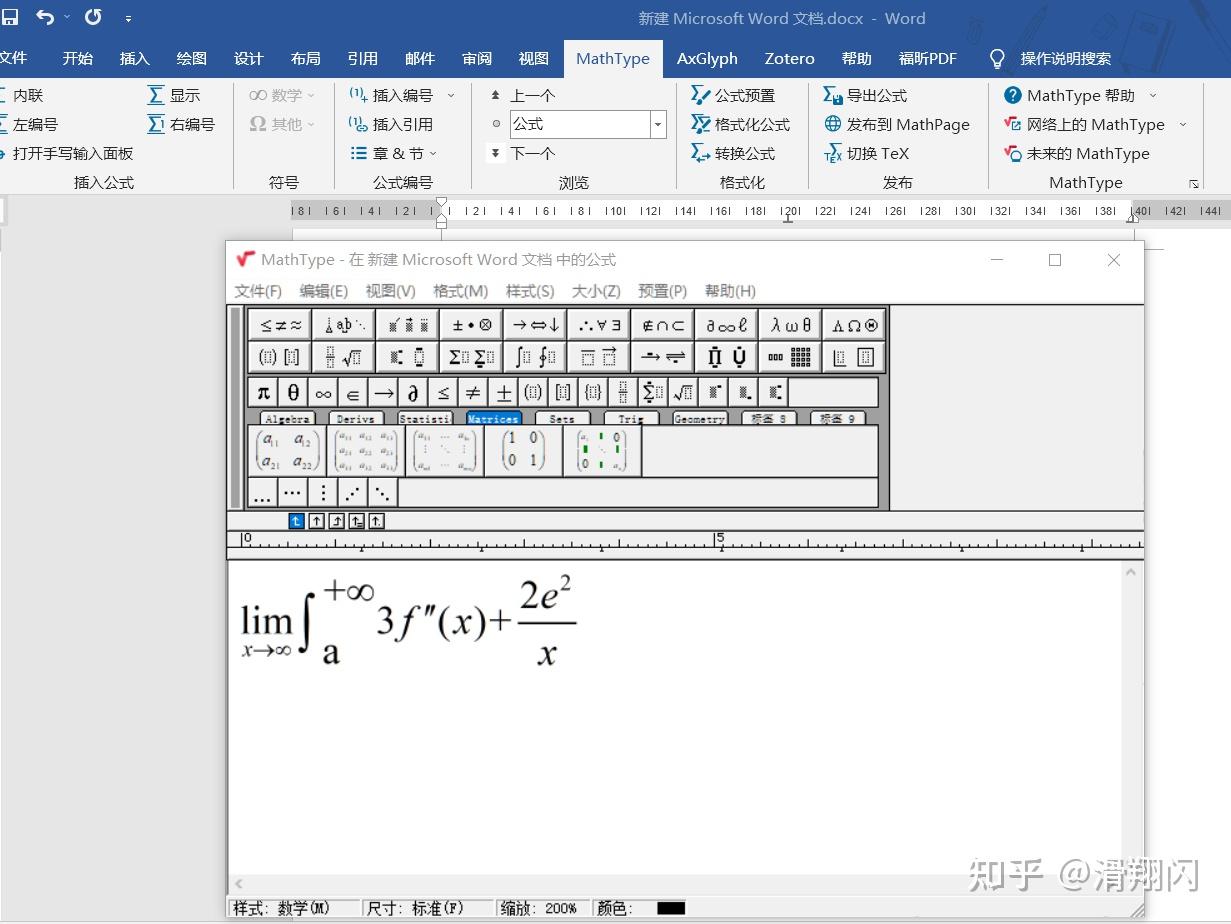Image resolution: width=1231 pixels, height=924 pixels.
Task: Insert the plus-minus symbol from small bar
Action: click(503, 392)
